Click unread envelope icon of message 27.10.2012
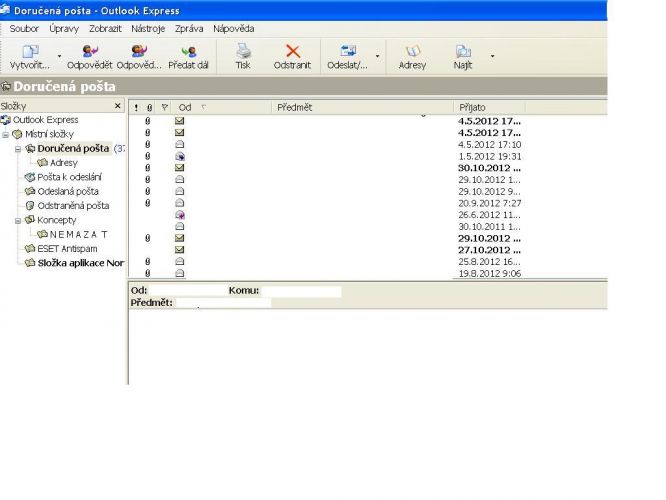This screenshot has width=666, height=500. [180, 250]
